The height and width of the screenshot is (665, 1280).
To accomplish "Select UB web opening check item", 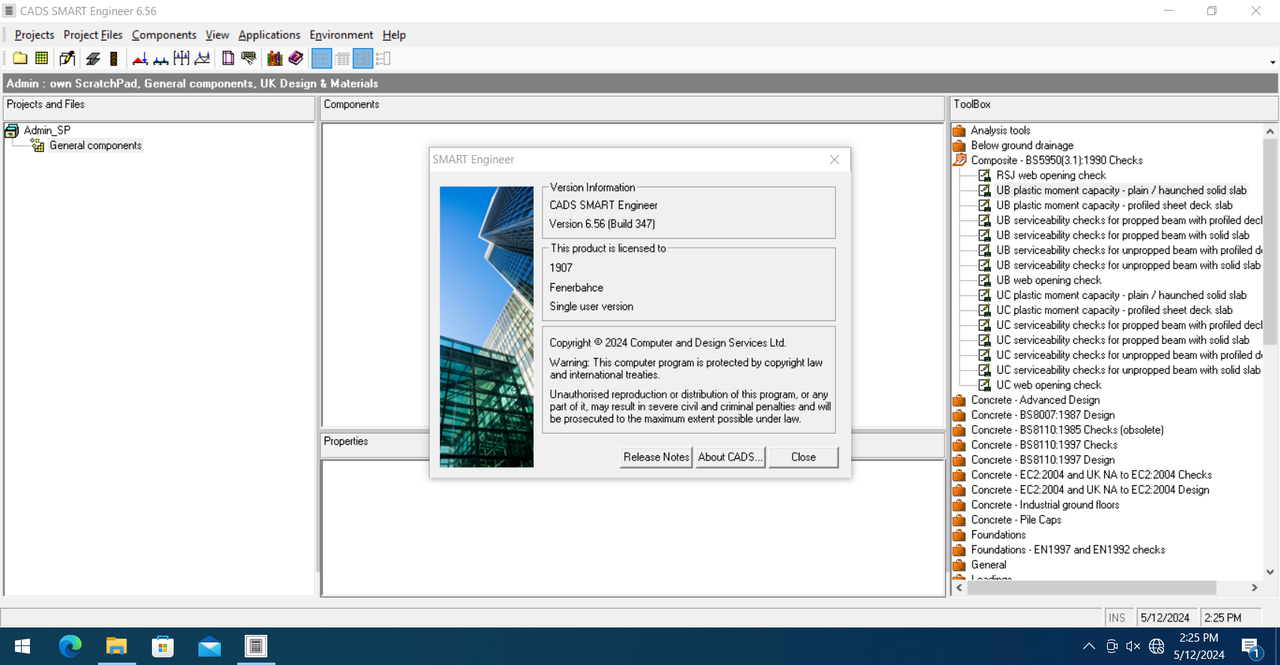I will (x=1048, y=280).
